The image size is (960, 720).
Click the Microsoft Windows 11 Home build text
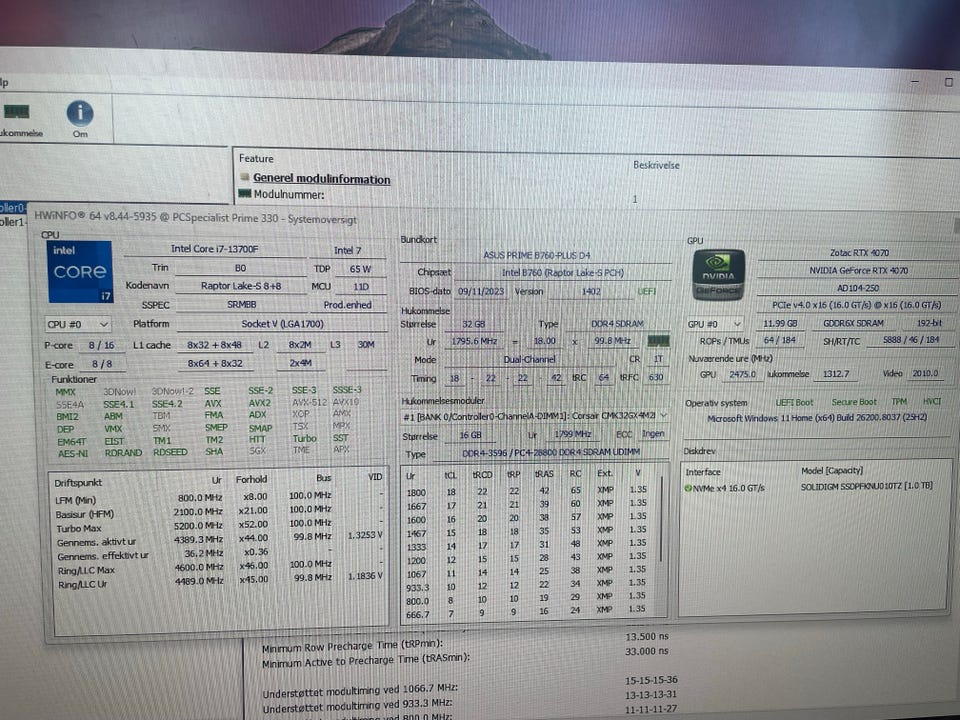(817, 418)
